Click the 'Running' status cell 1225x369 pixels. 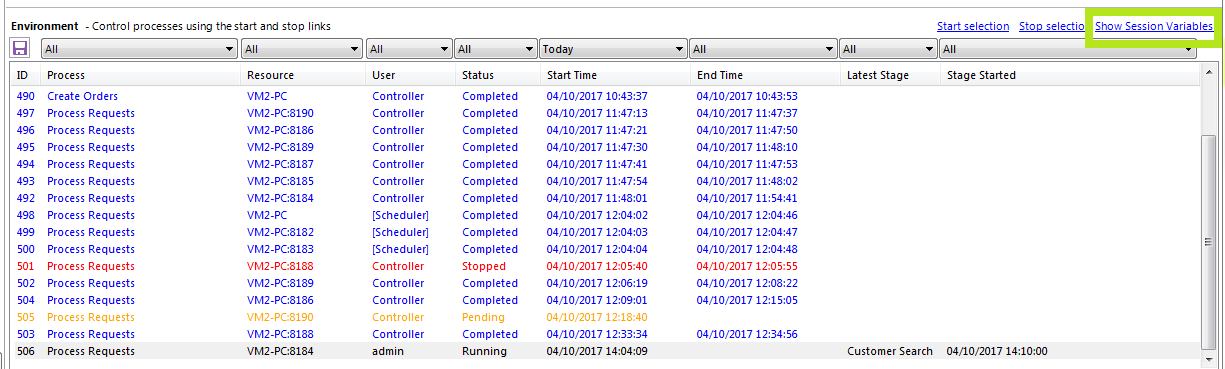click(x=484, y=351)
